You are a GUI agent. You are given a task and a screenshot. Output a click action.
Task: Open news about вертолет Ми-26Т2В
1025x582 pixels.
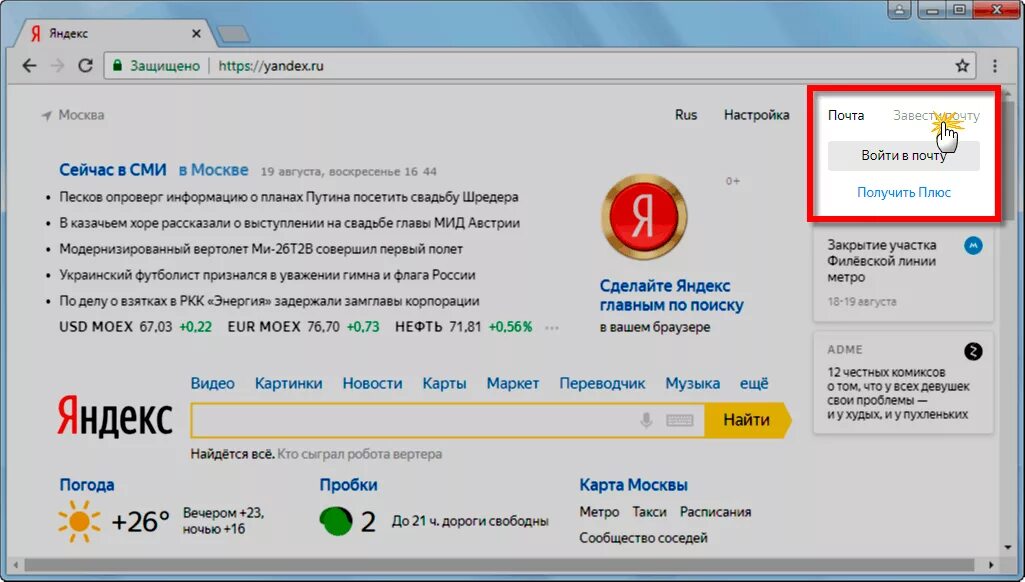click(x=261, y=249)
